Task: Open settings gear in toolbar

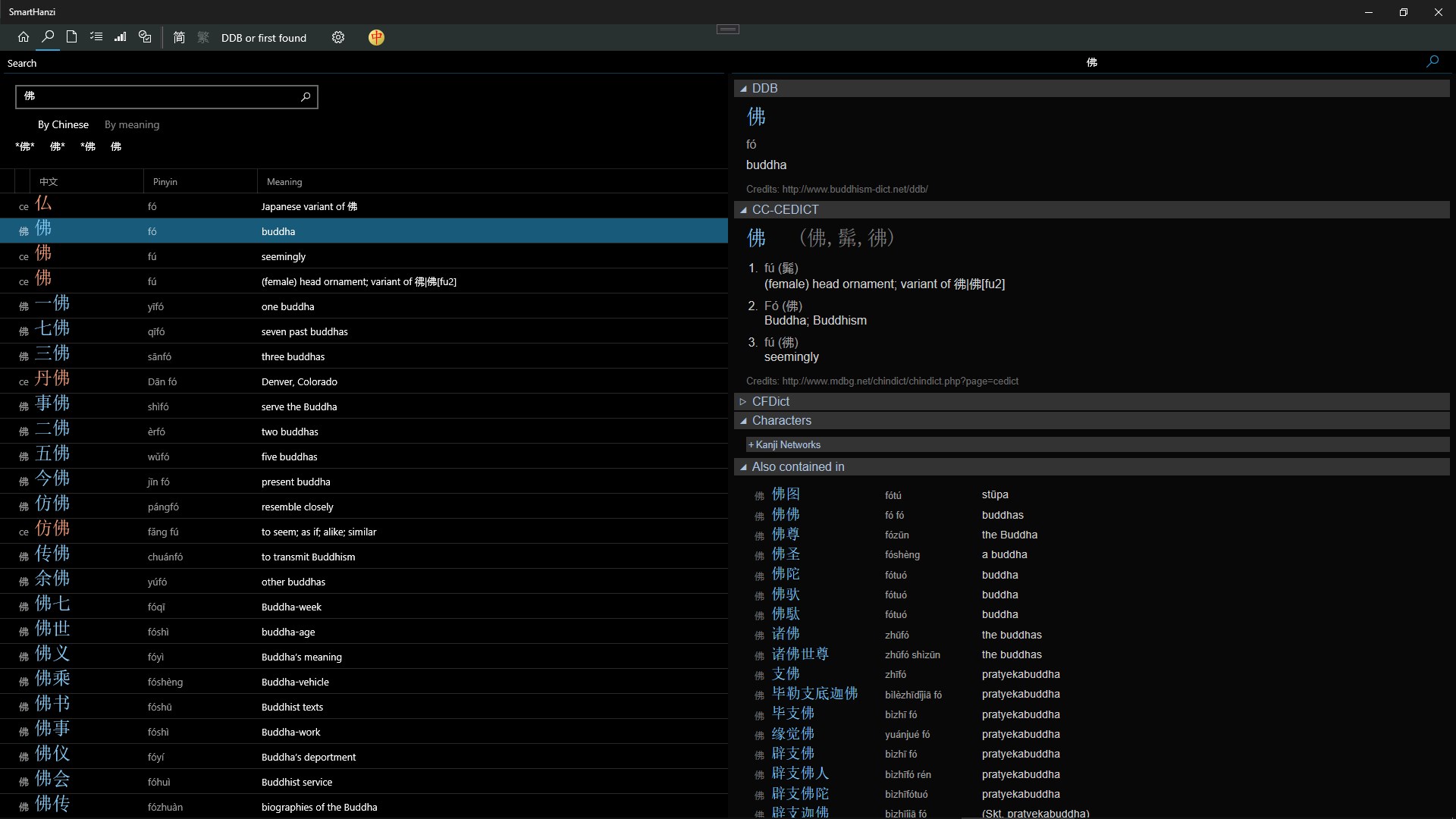Action: 338,38
